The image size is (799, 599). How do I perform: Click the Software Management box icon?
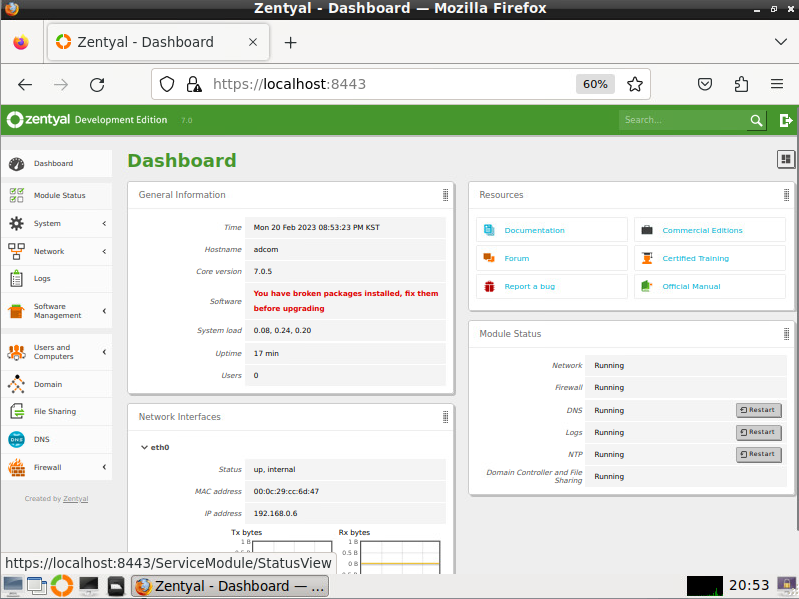pyautogui.click(x=16, y=311)
